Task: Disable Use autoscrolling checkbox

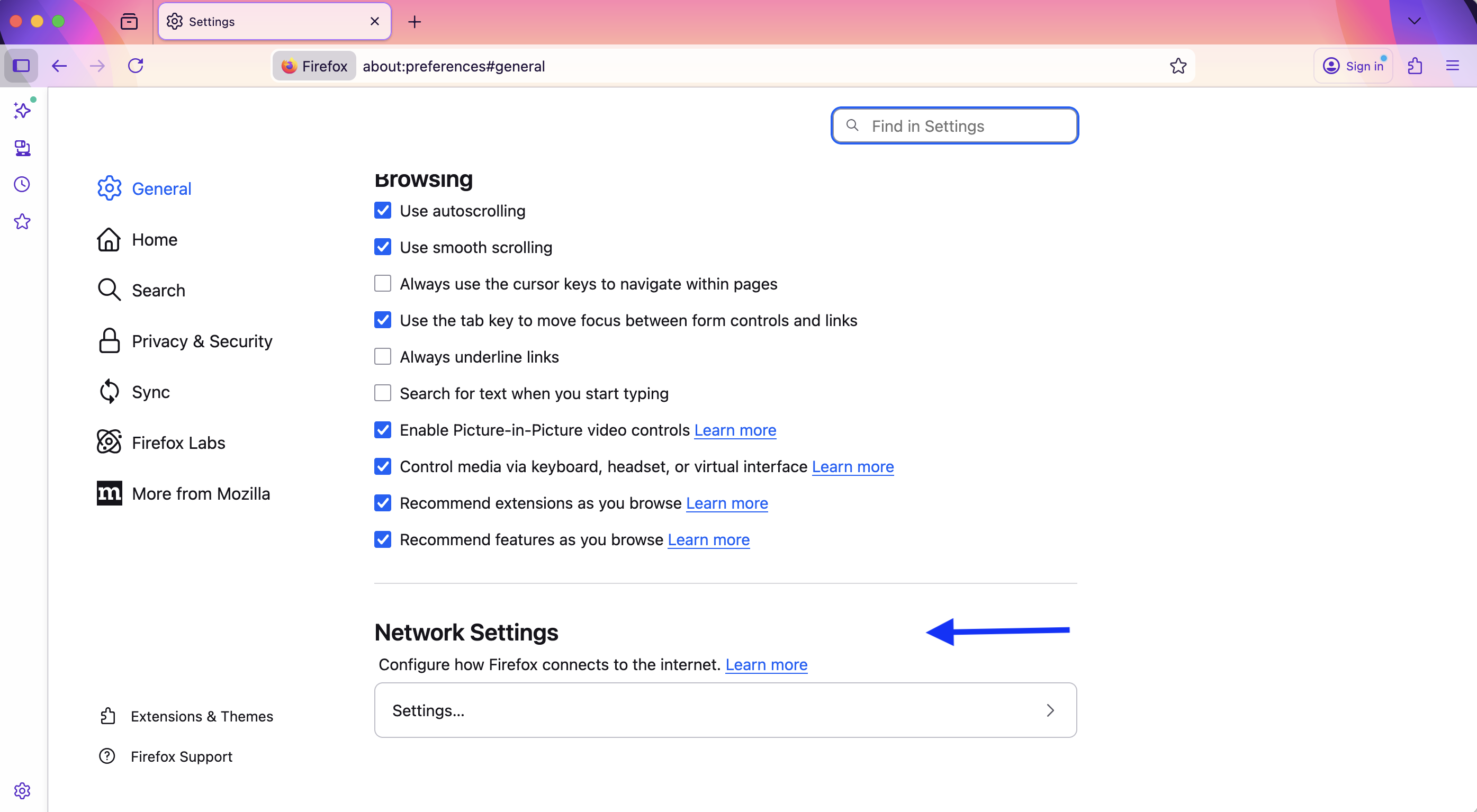Action: [382, 211]
